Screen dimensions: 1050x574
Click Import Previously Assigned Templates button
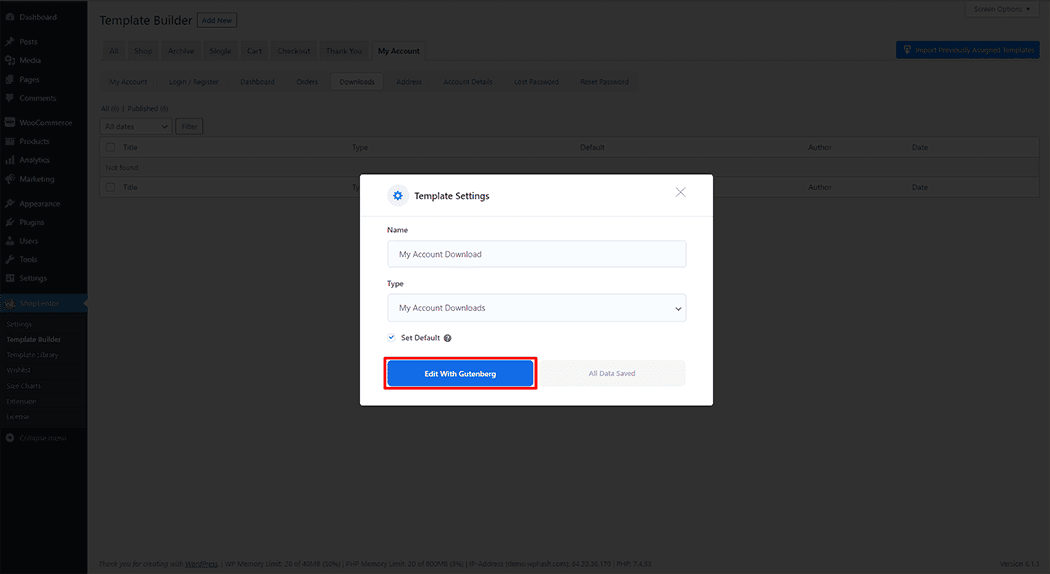click(967, 50)
